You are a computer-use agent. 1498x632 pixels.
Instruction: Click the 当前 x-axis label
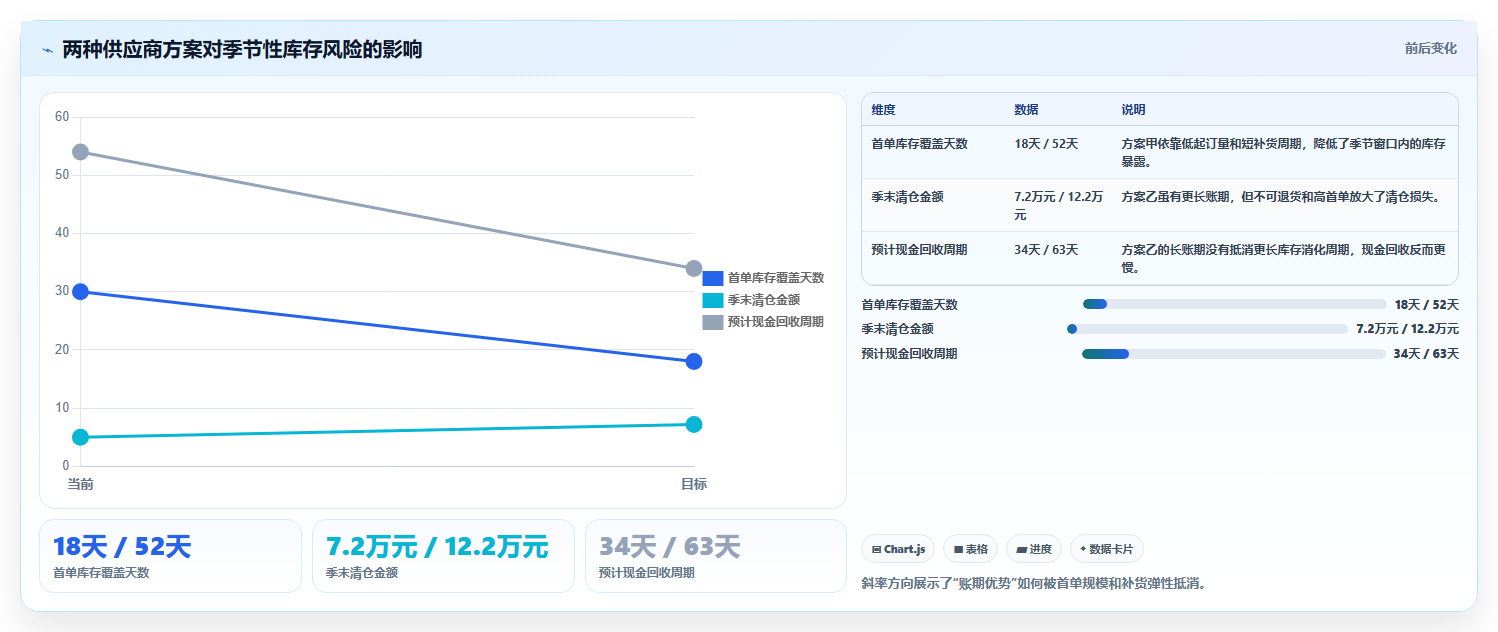coord(81,484)
